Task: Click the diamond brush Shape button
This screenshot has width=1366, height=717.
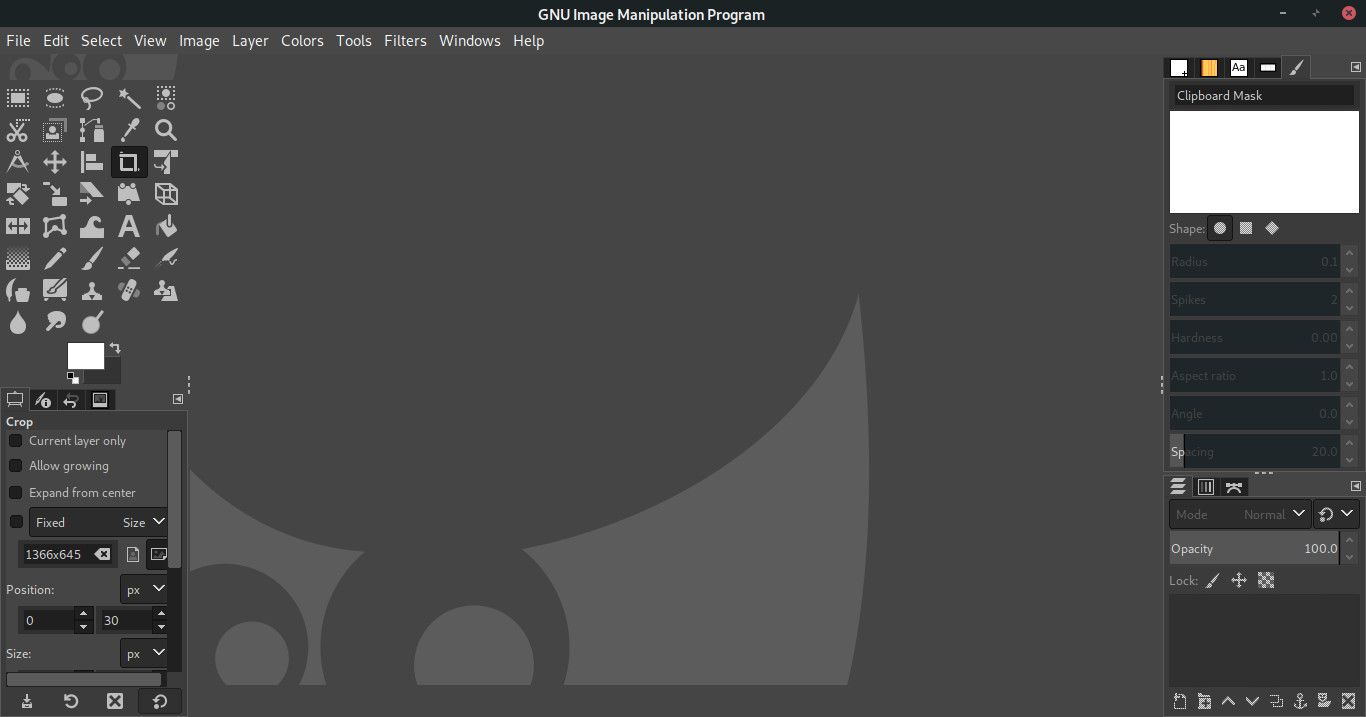Action: [x=1272, y=228]
